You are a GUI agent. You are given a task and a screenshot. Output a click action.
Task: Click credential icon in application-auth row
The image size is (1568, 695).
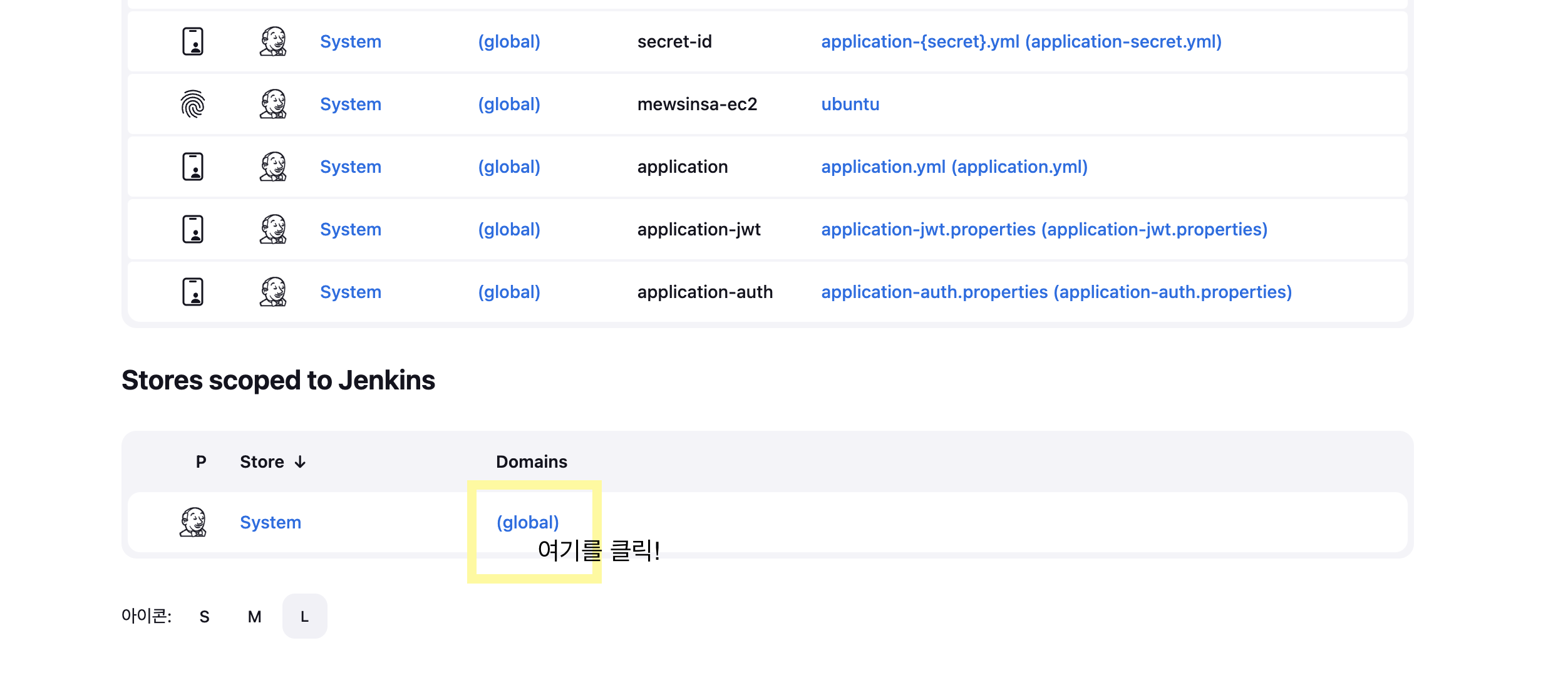pyautogui.click(x=193, y=292)
